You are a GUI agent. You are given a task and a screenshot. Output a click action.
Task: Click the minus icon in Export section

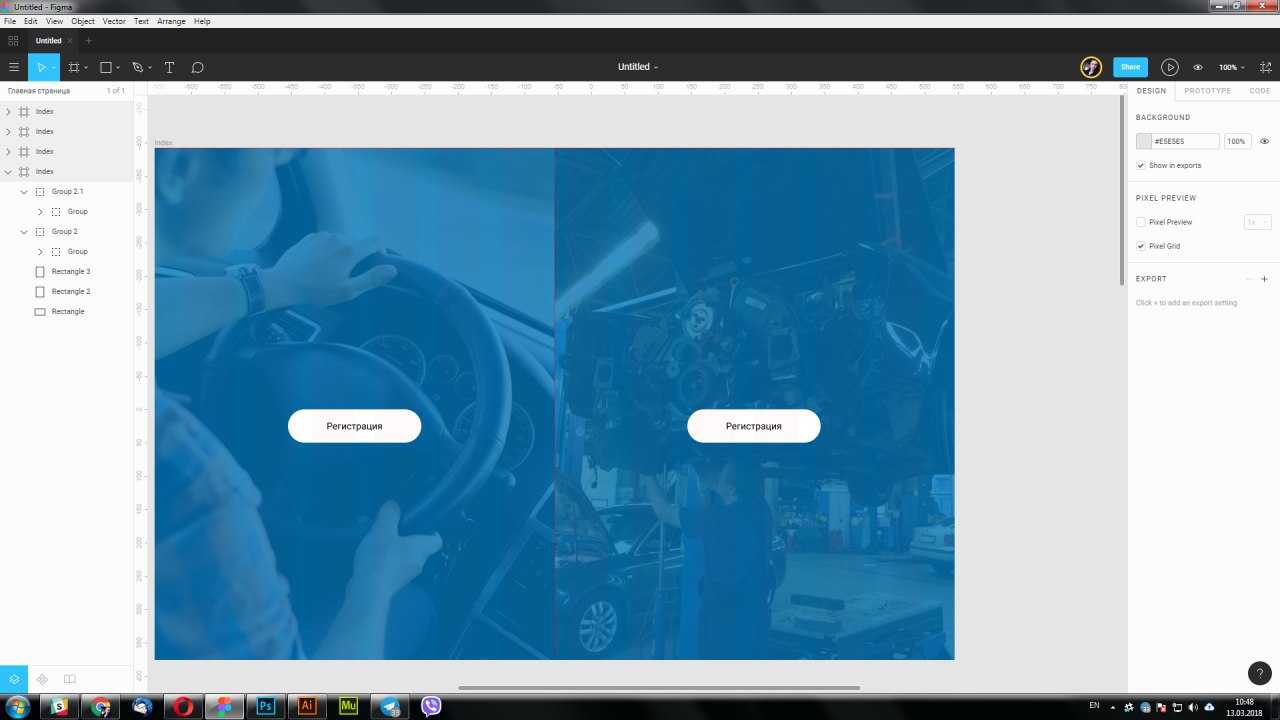point(1248,279)
